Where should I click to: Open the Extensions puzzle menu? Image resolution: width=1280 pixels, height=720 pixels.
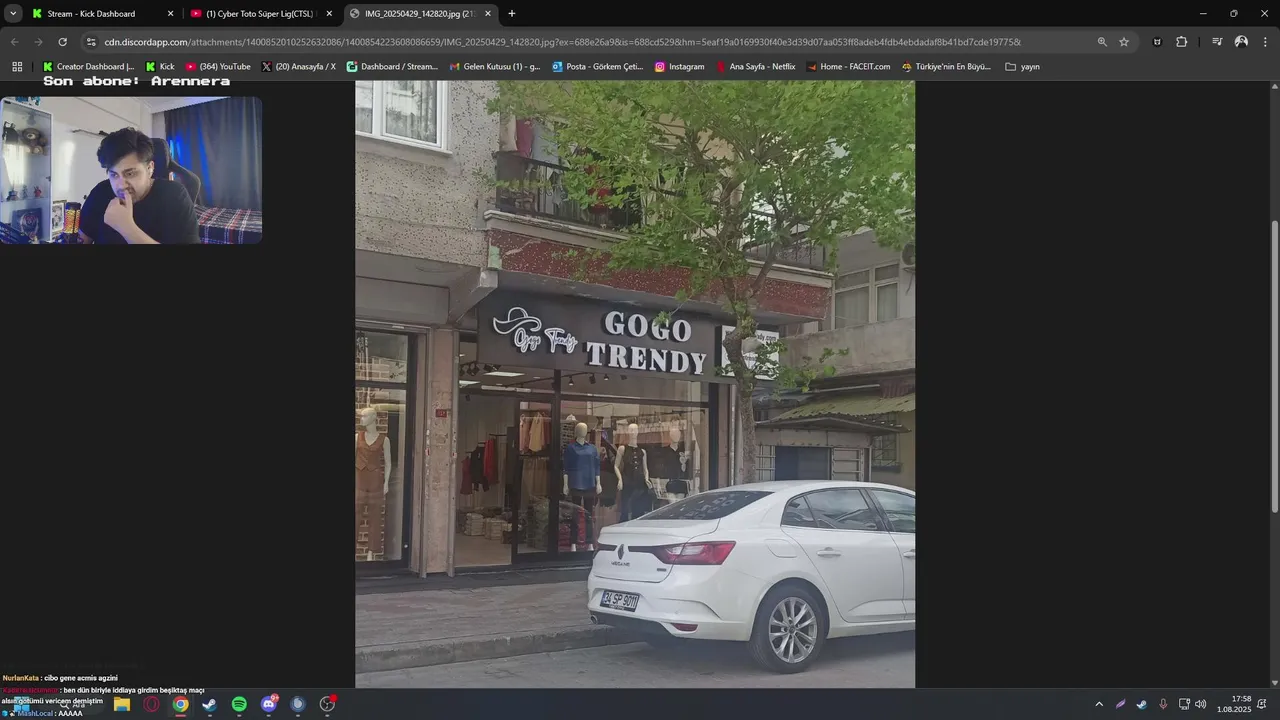click(1181, 42)
